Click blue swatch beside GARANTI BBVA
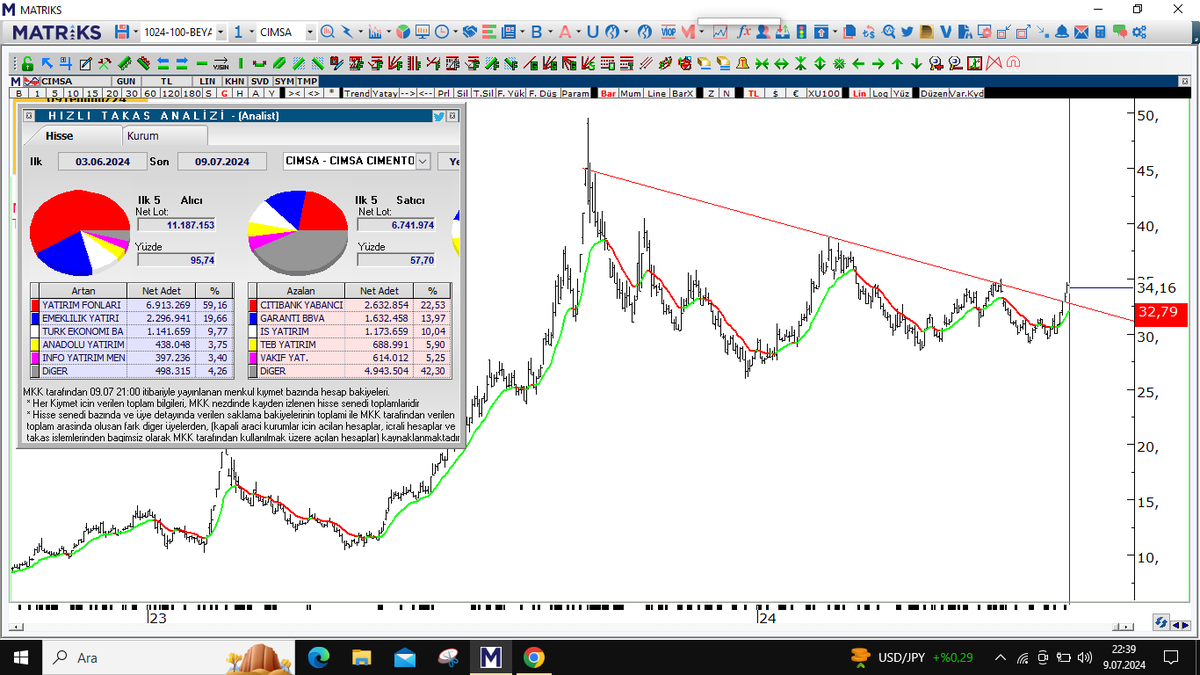 click(x=252, y=317)
